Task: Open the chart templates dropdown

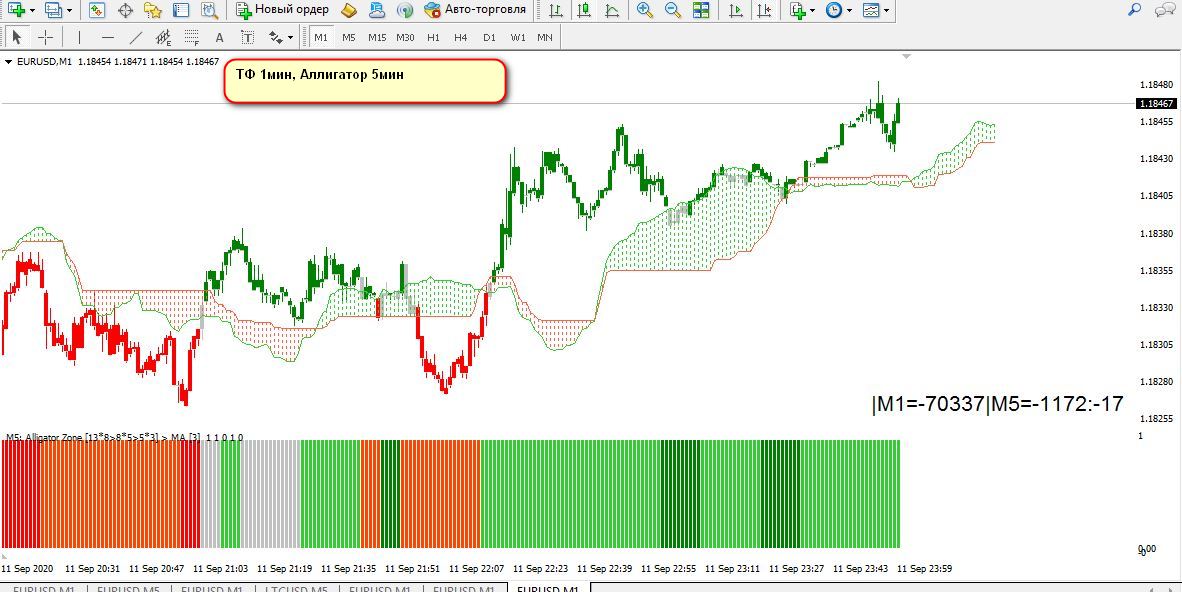Action: (886, 11)
